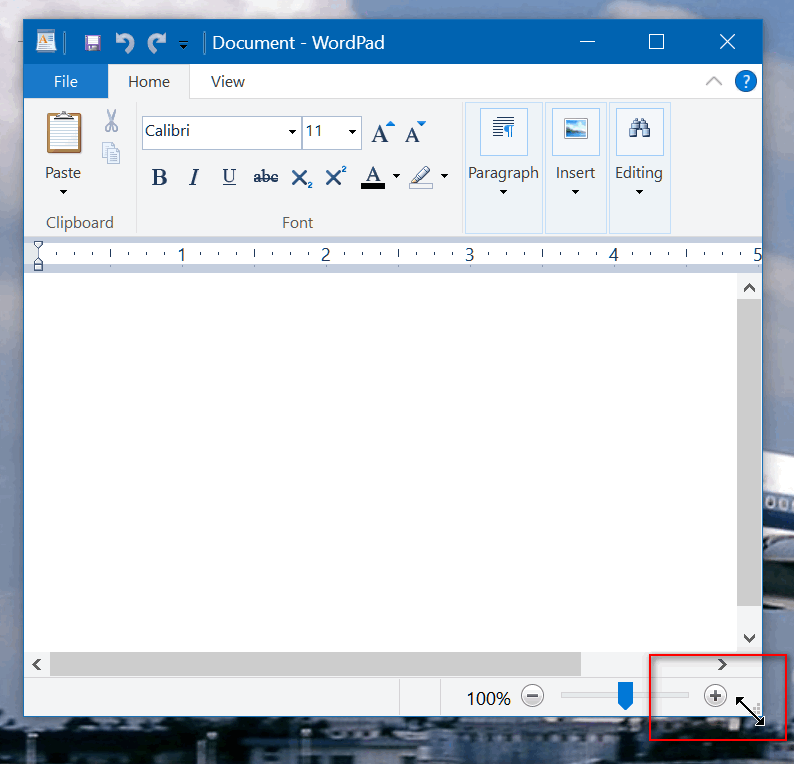Open the Editing group

pos(640,168)
